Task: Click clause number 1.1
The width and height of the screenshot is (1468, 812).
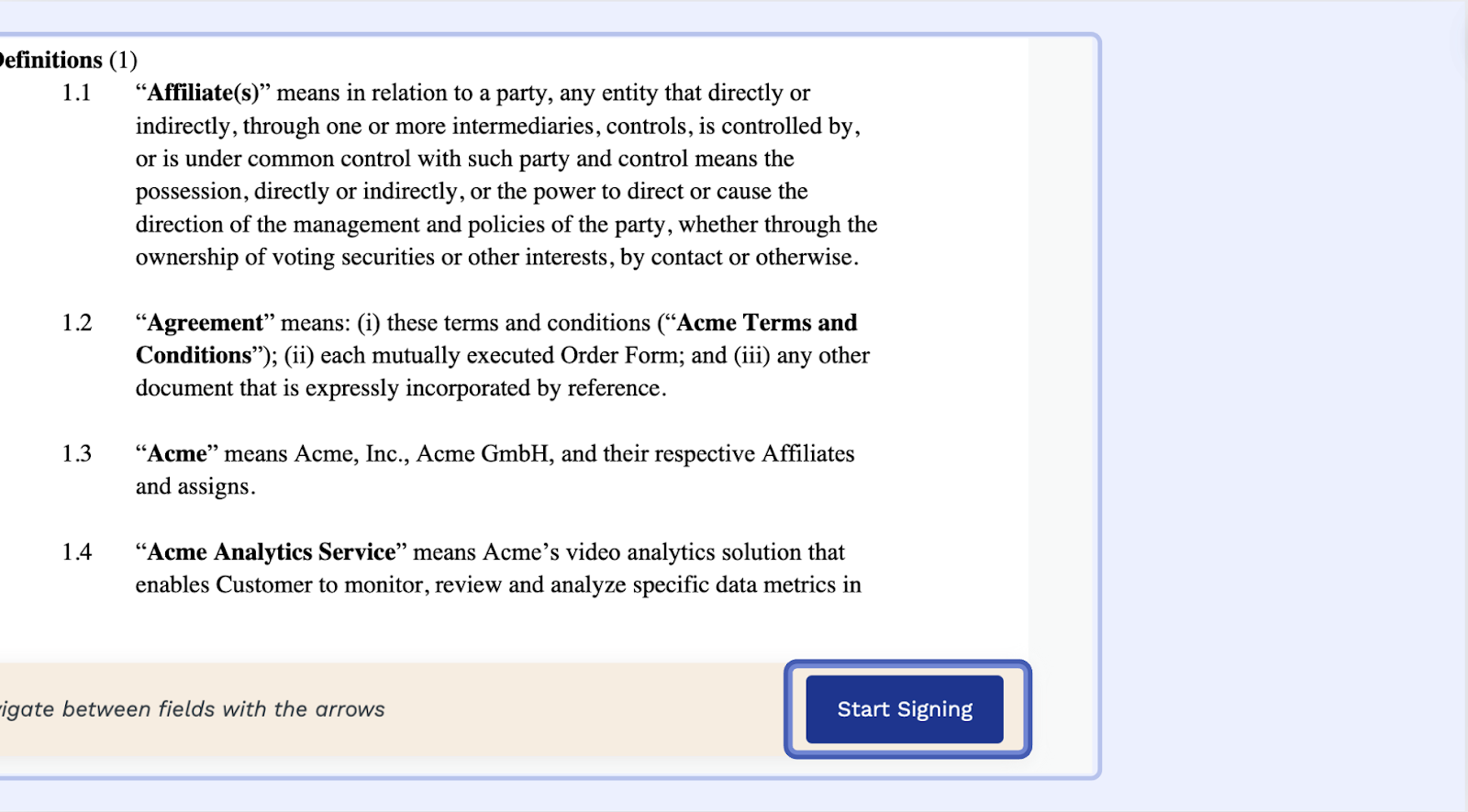Action: coord(76,93)
